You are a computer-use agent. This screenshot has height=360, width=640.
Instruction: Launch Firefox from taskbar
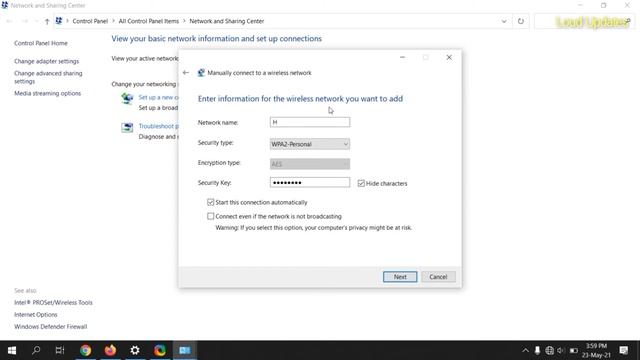pyautogui.click(x=110, y=350)
